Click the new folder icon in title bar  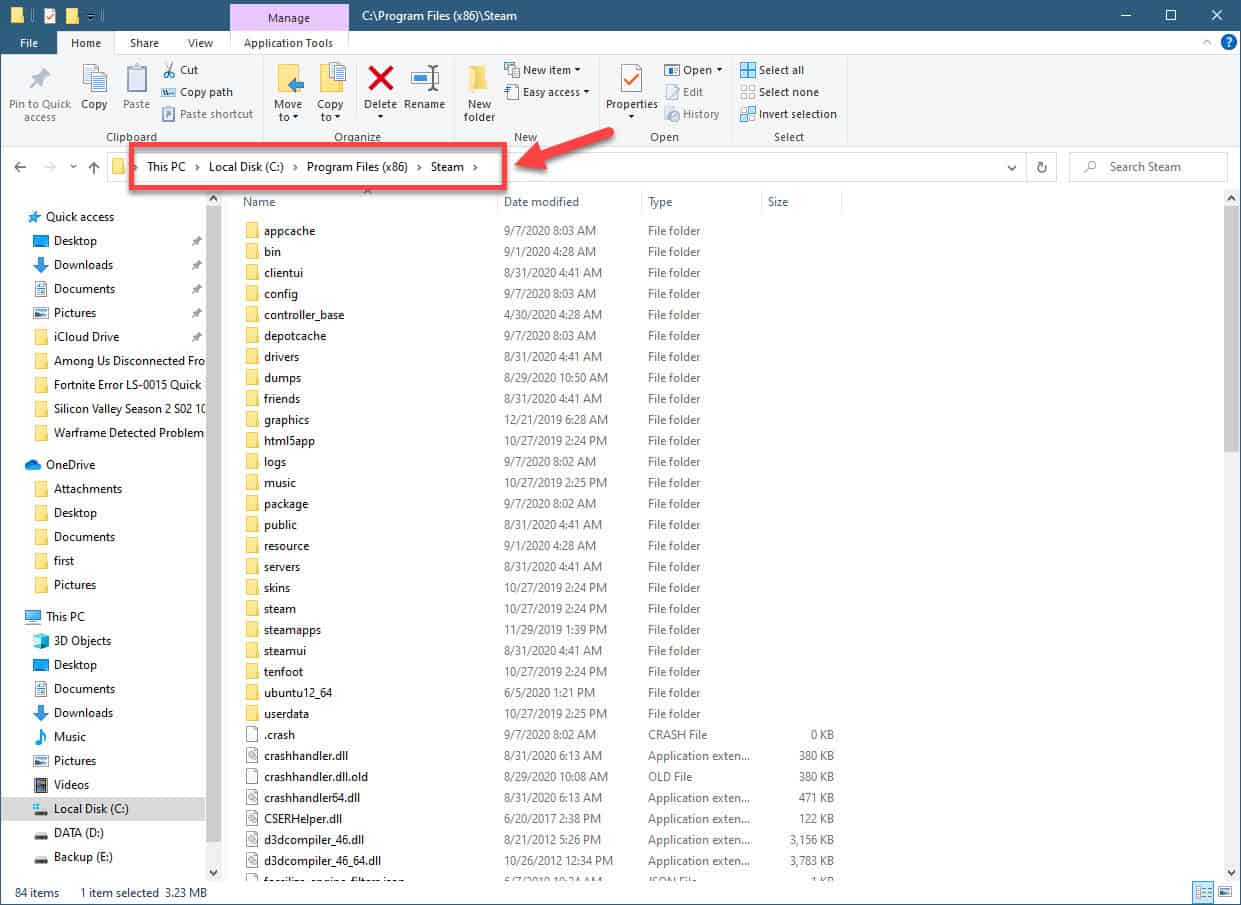[x=72, y=15]
